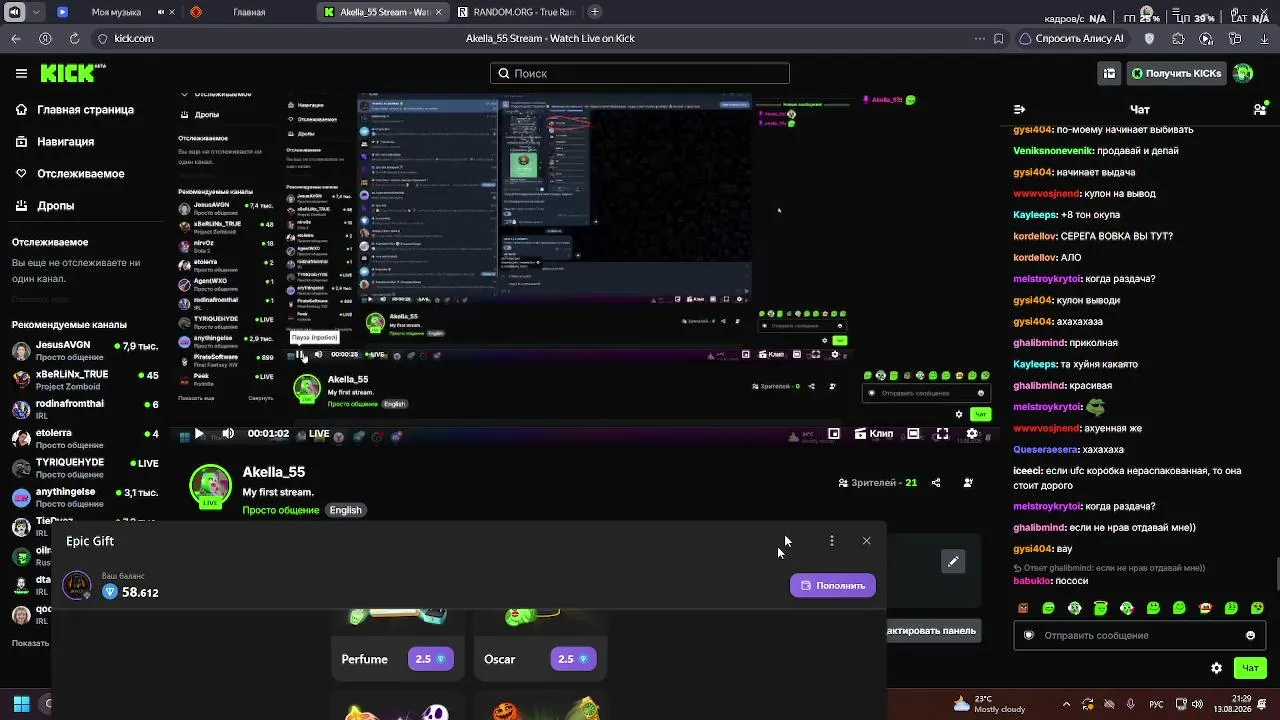Open a new browser tab

pyautogui.click(x=595, y=12)
